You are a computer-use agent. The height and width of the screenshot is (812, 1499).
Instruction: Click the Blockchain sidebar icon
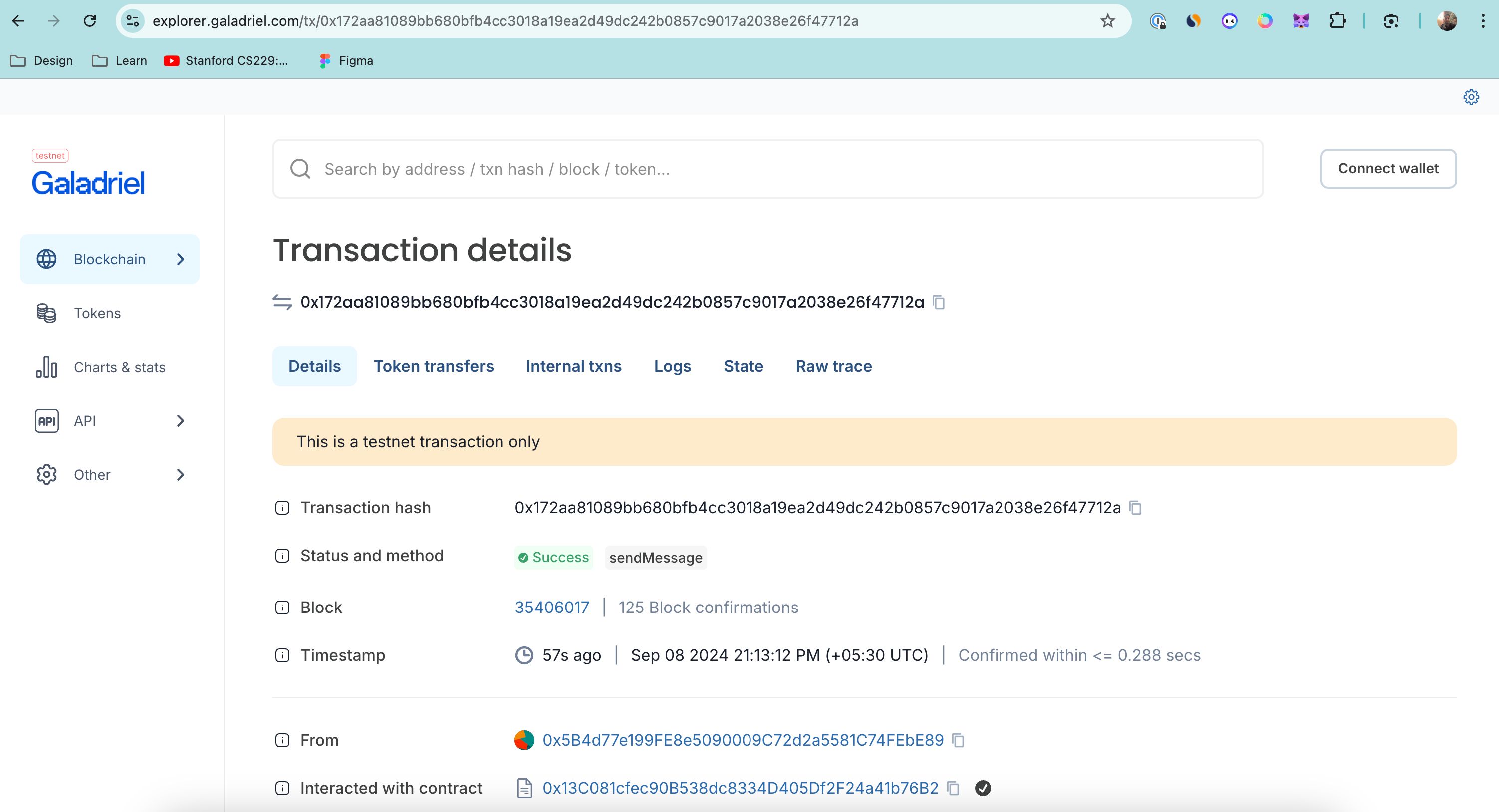tap(46, 259)
